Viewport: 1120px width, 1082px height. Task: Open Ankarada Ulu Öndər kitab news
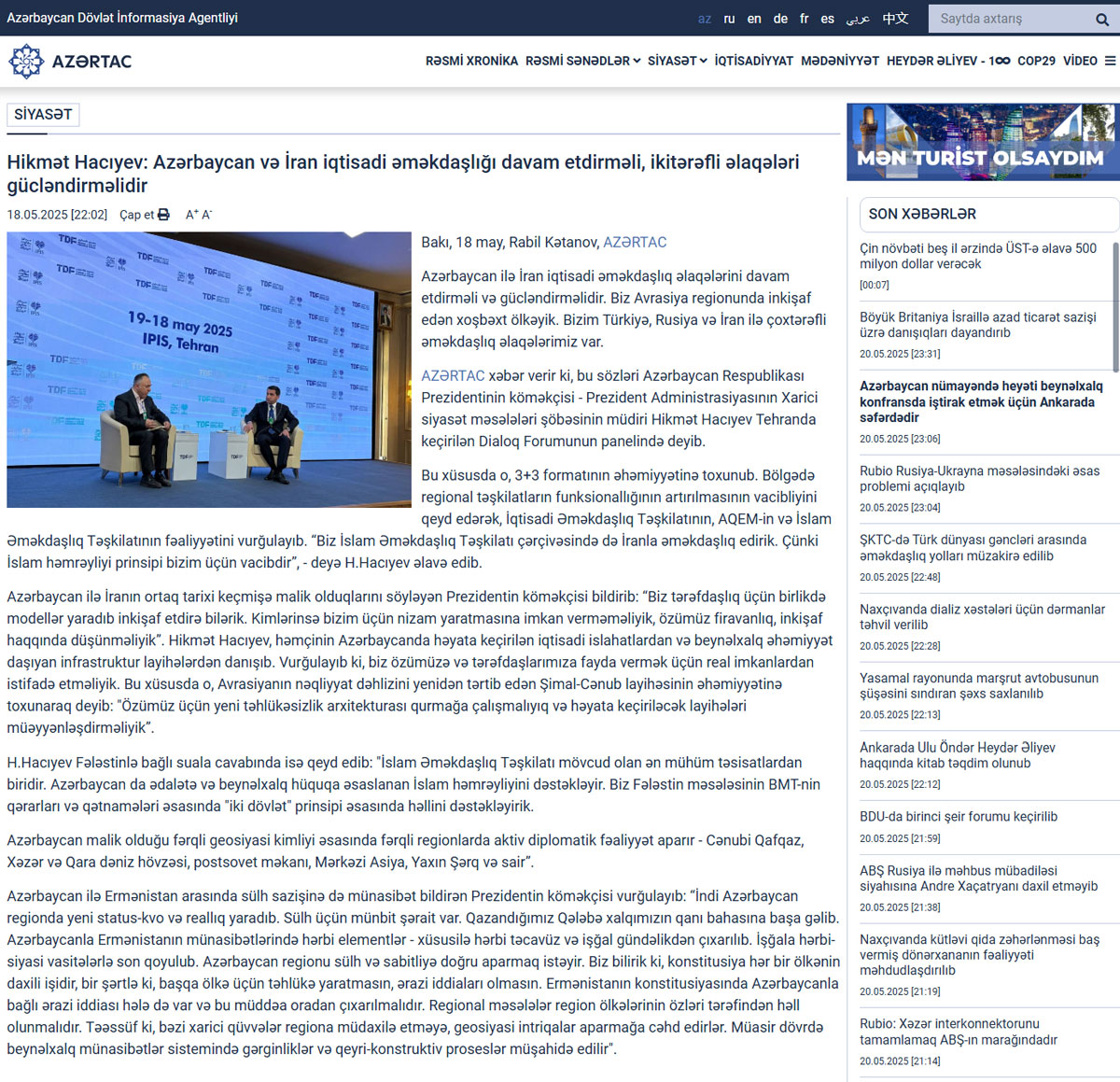958,755
